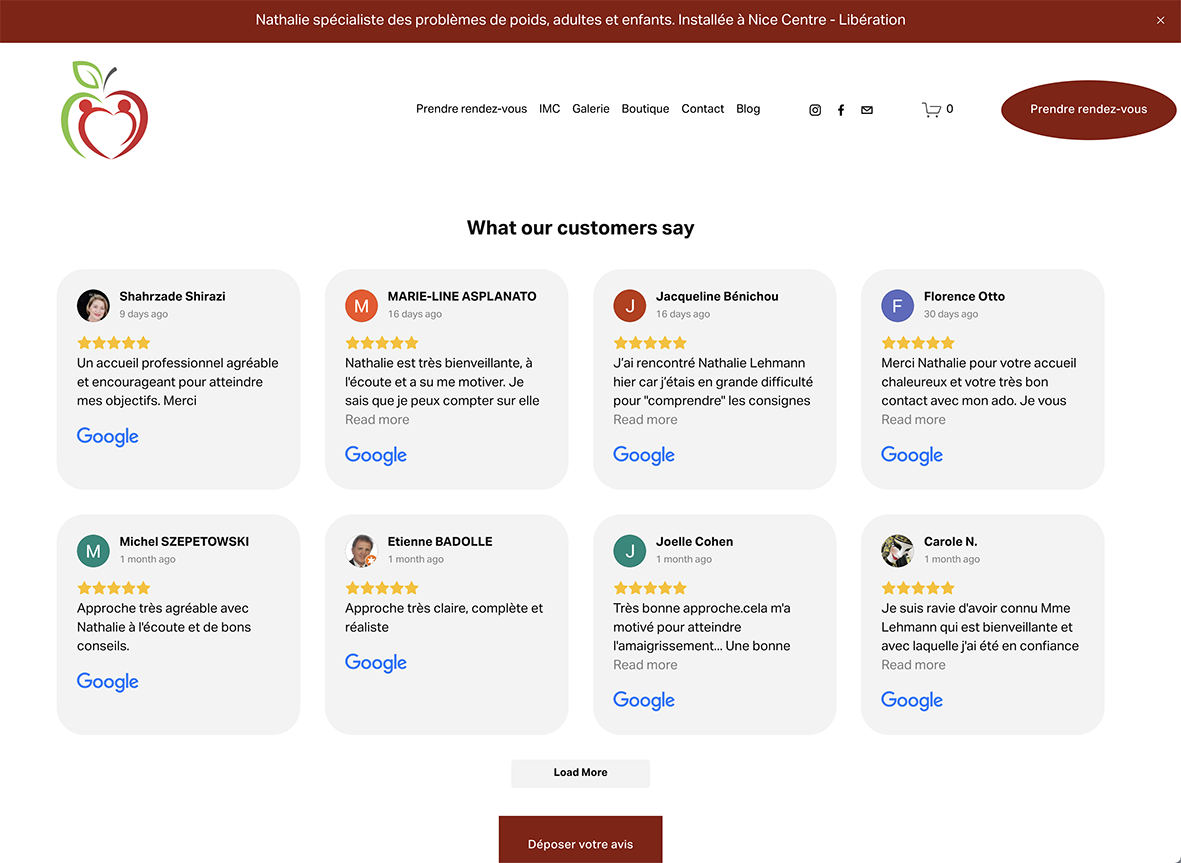
Task: Click Google logo in Shahrzade Shirazi's review
Action: (x=108, y=437)
